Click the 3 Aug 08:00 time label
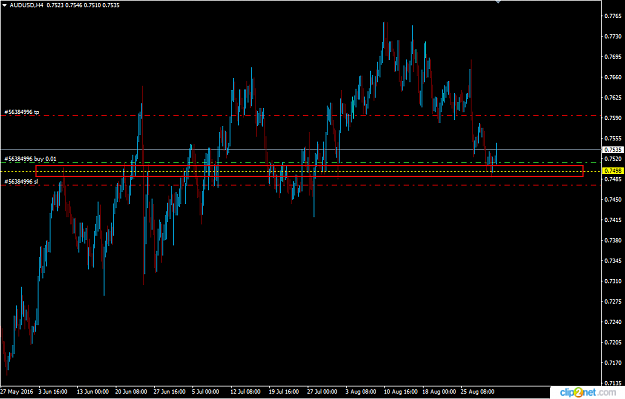Image resolution: width=625 pixels, height=399 pixels. [361, 391]
